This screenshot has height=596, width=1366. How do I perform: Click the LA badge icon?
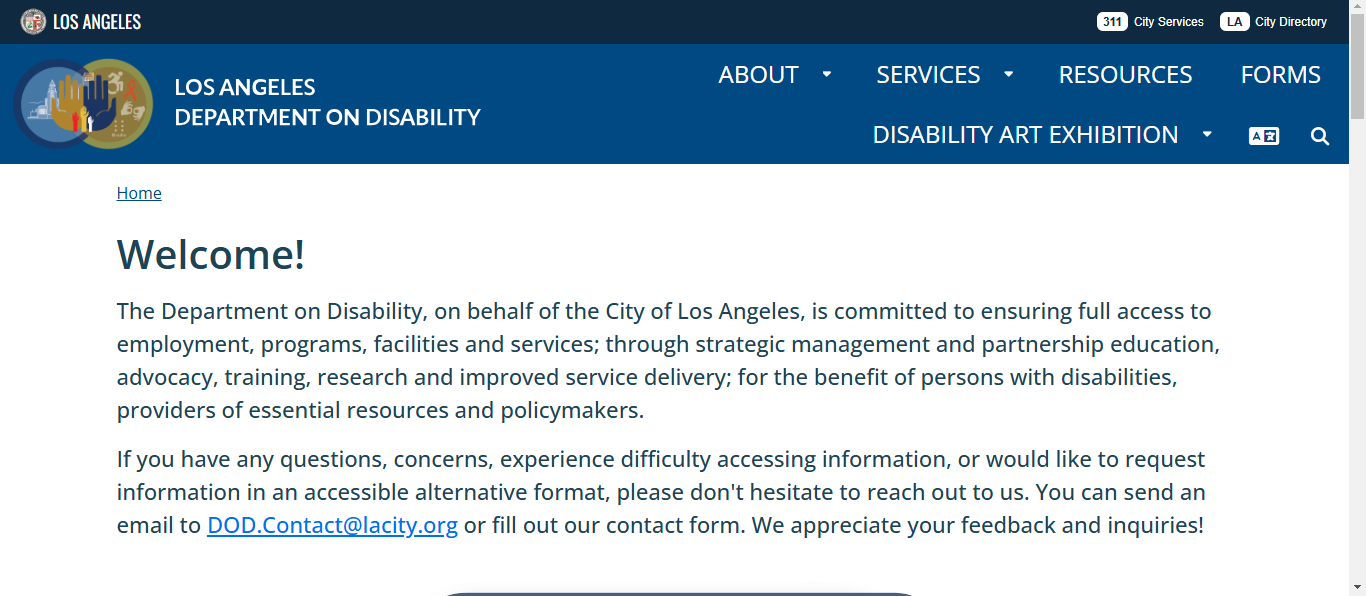click(1235, 22)
